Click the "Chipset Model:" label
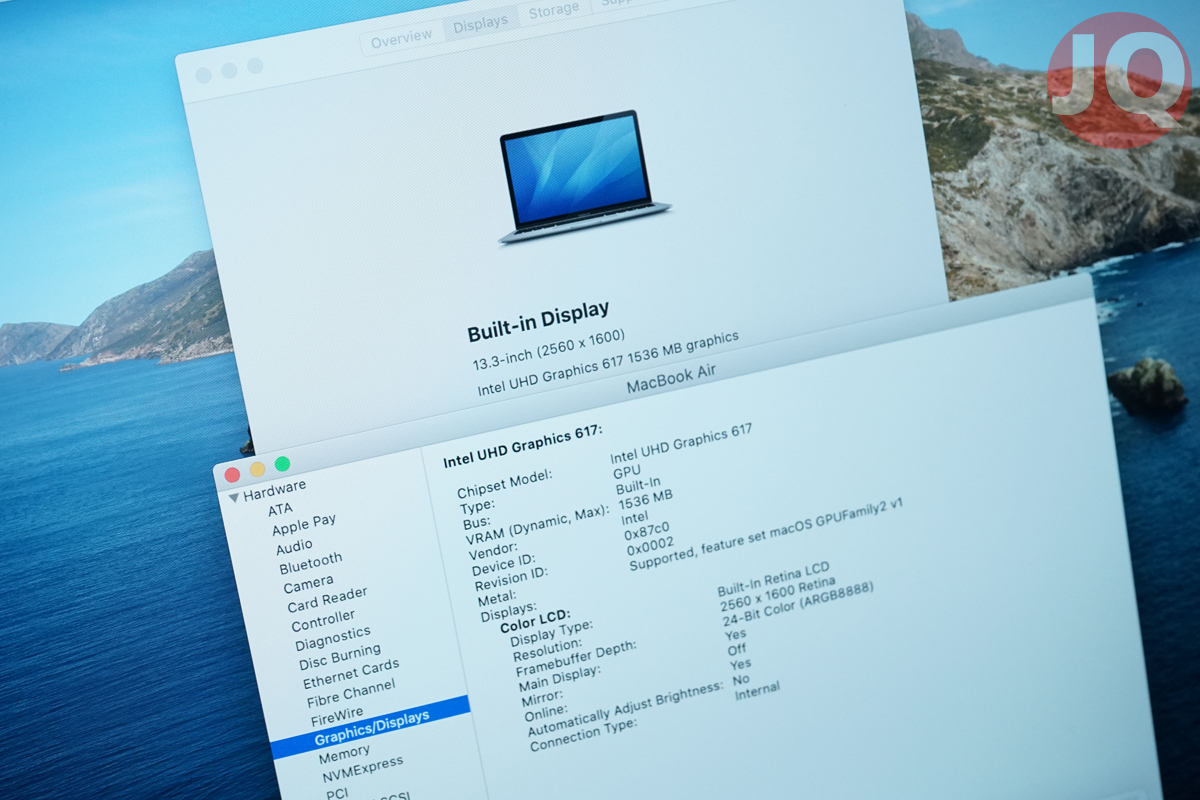 (x=504, y=482)
